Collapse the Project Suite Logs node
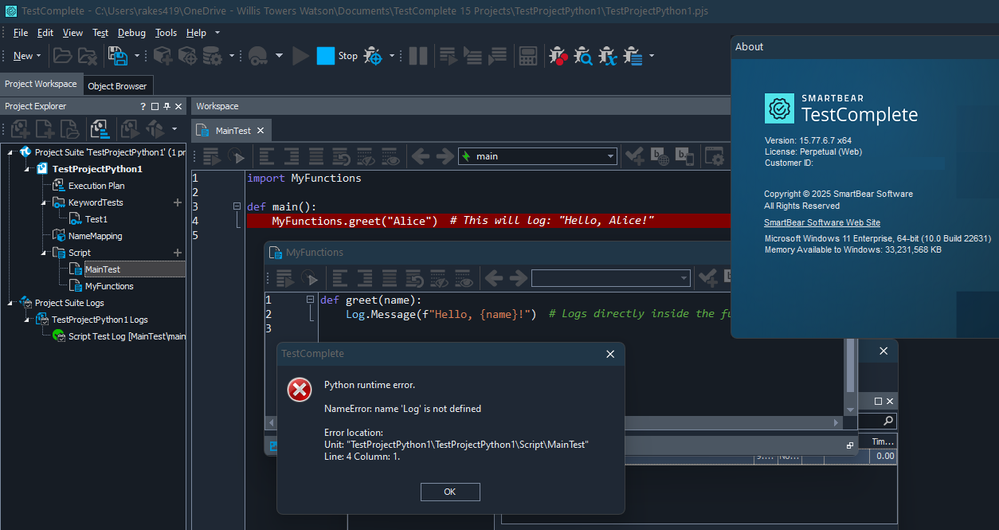Screen dimensions: 999x530 (x=10, y=303)
